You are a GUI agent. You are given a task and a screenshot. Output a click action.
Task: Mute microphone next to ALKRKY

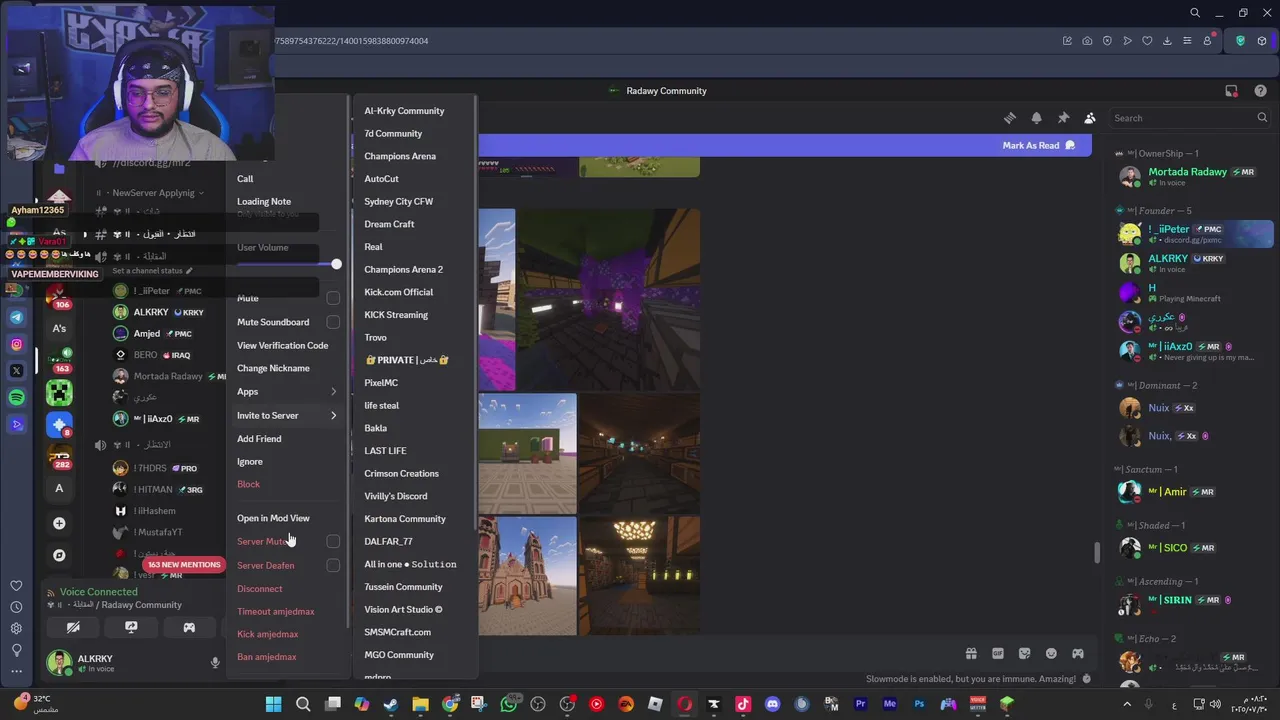(214, 663)
